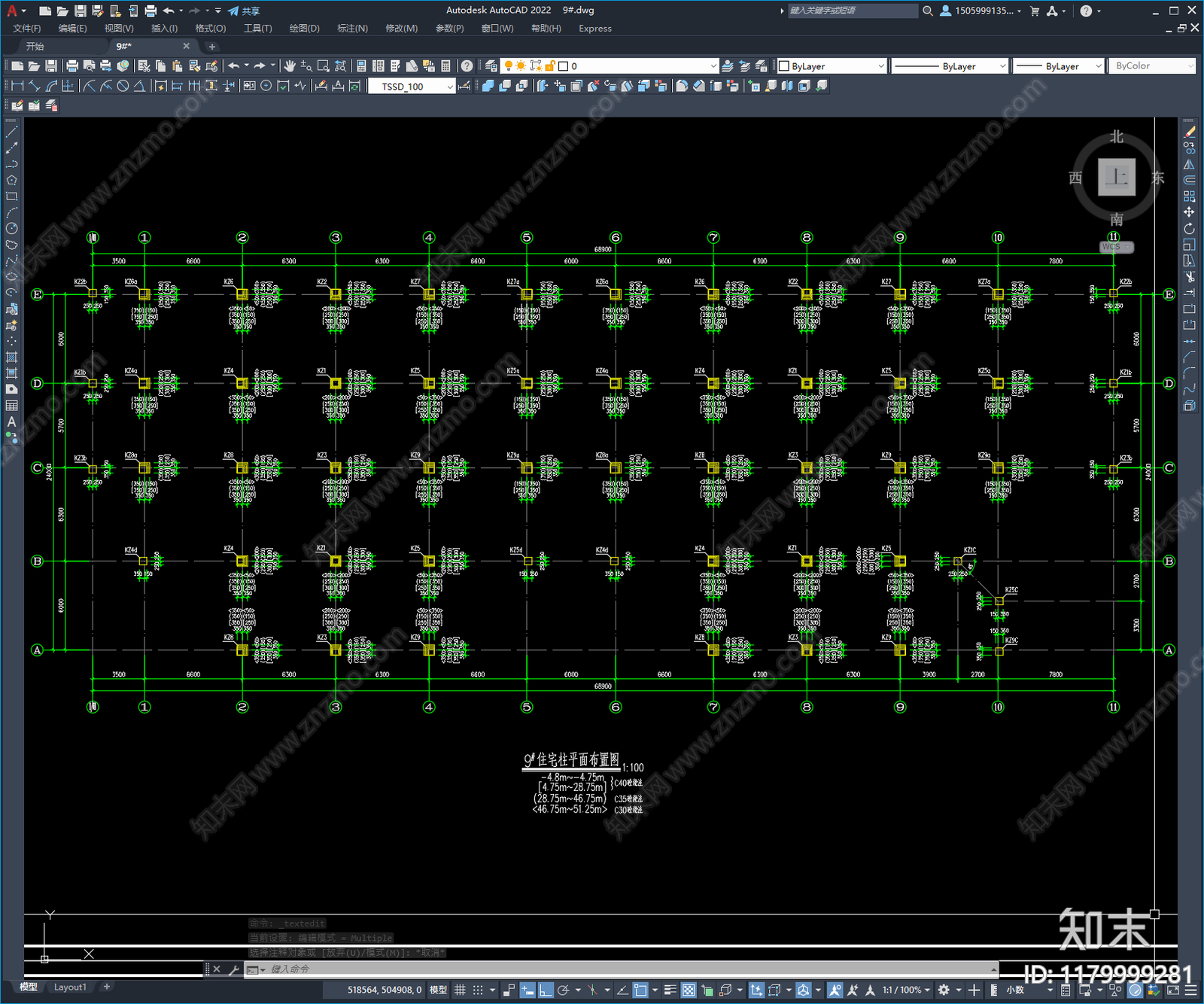
Task: Open the annotation scale 1:1 / 100% dropdown
Action: 906,990
